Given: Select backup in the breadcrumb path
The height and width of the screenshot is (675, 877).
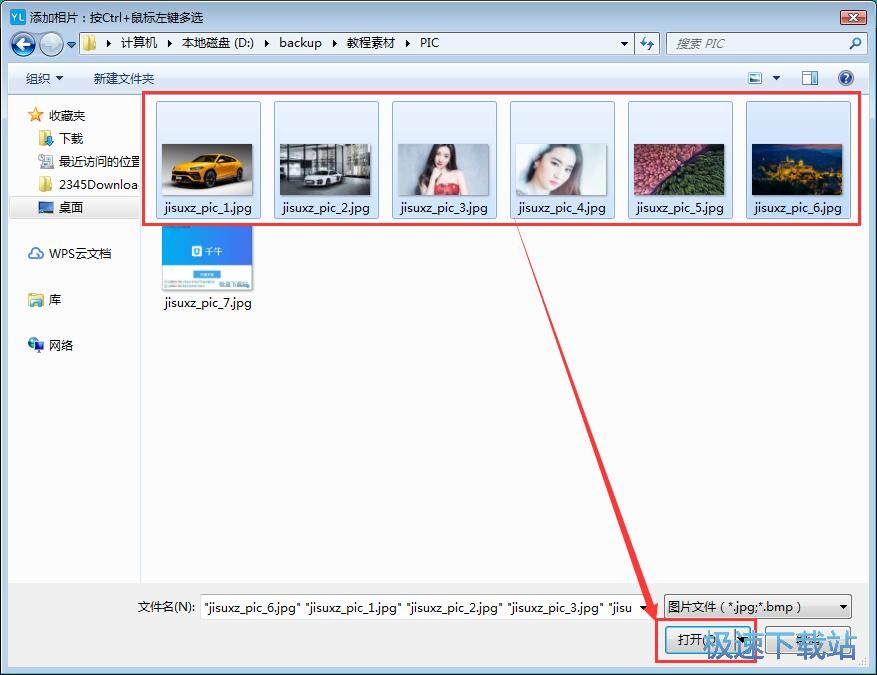Looking at the screenshot, I should 300,43.
